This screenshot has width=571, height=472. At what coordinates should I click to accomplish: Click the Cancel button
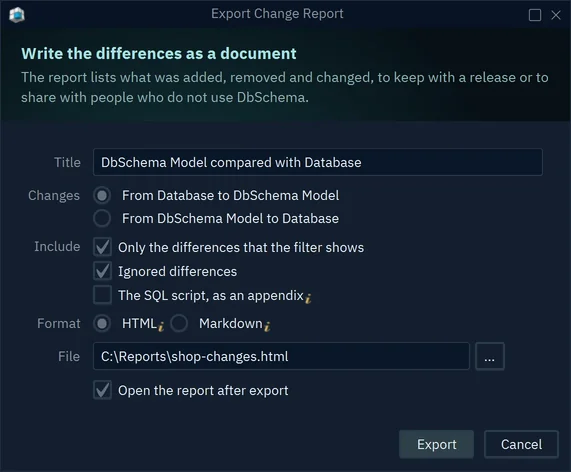coord(521,444)
